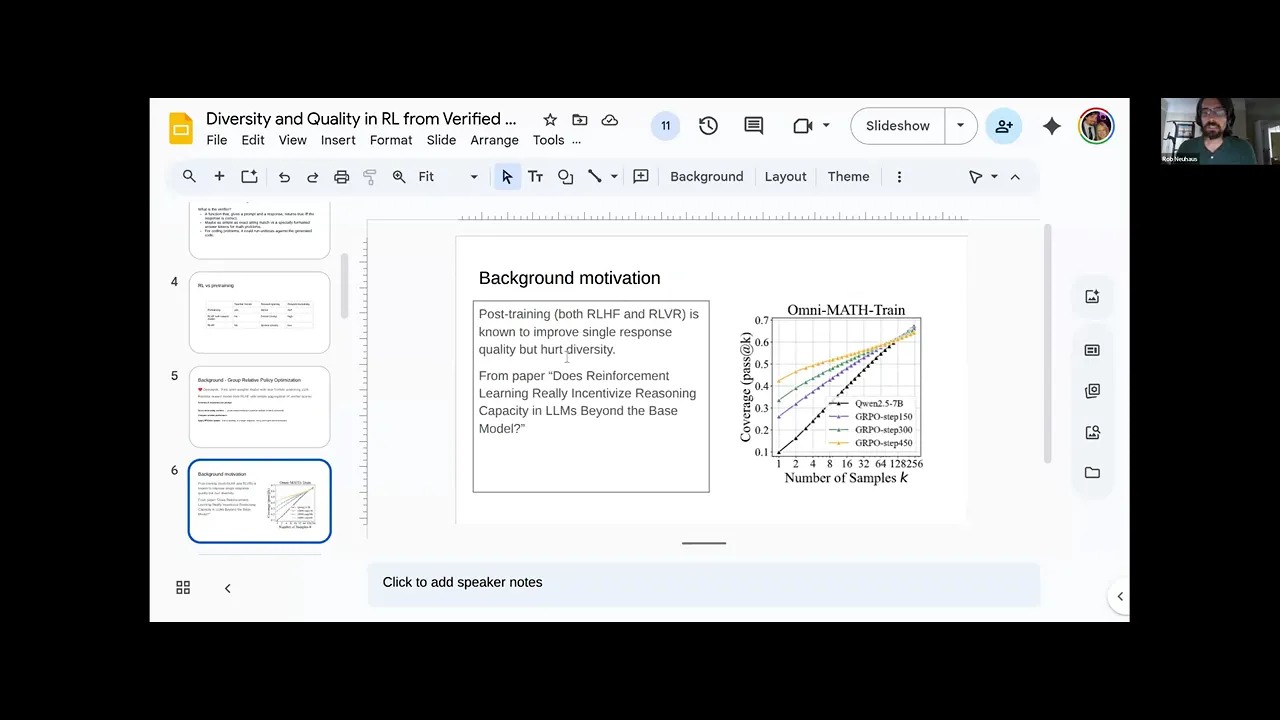Open the pointer mode tool

[x=975, y=177]
